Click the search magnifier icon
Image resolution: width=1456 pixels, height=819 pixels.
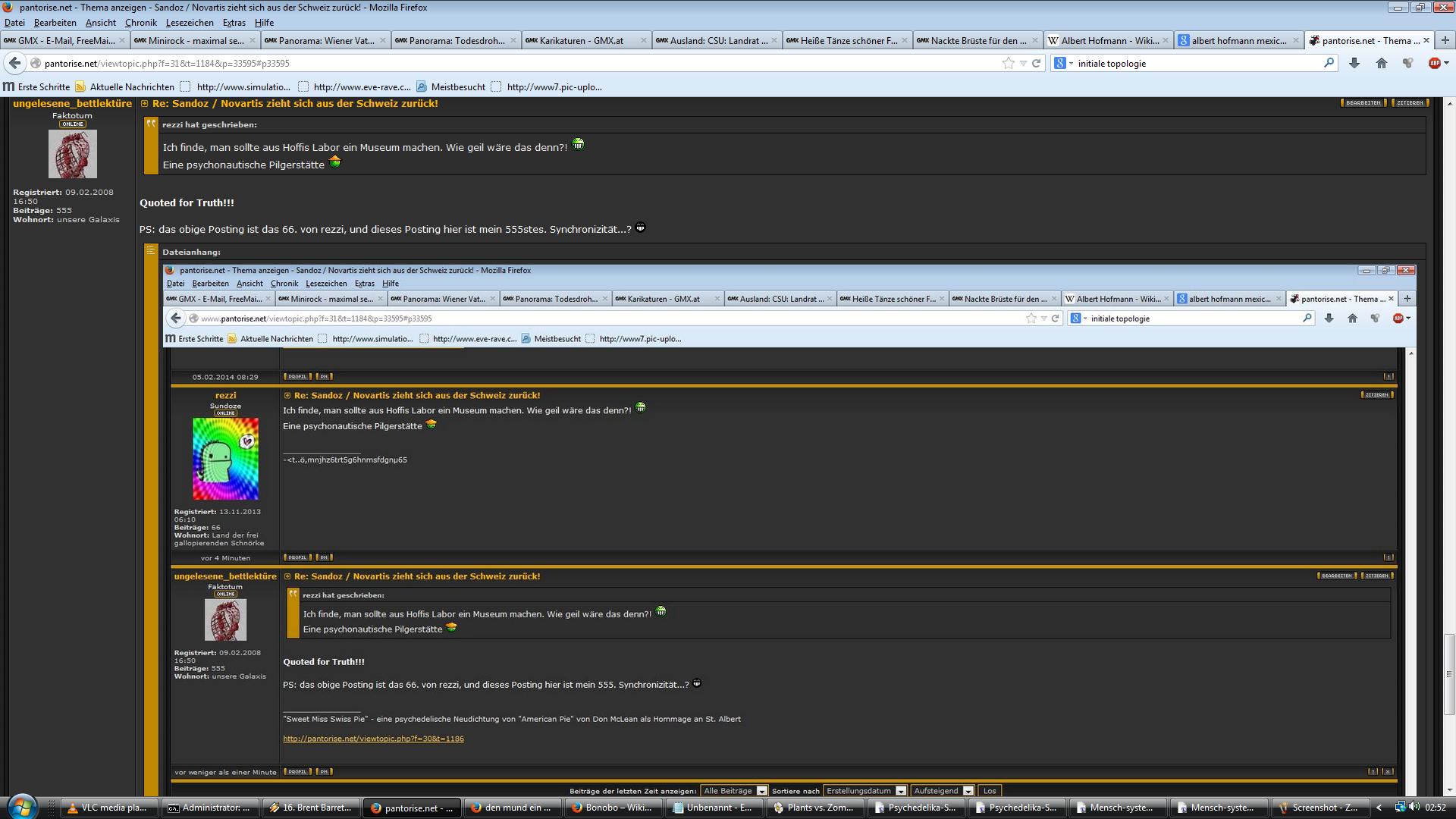coord(1329,63)
